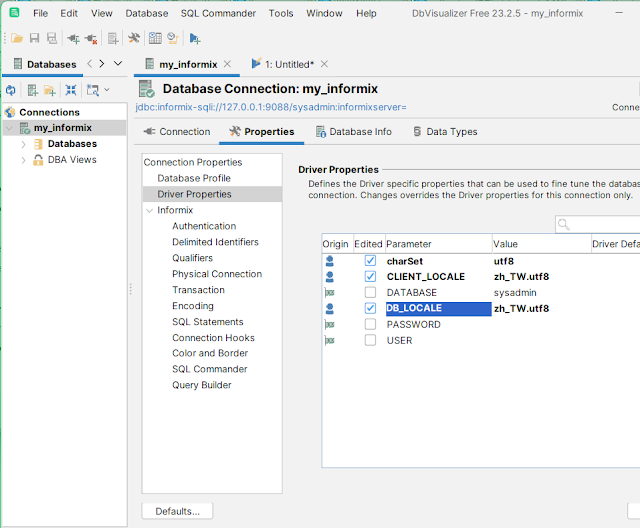Click the Save toolbar icon
The image size is (640, 528).
coord(35,38)
